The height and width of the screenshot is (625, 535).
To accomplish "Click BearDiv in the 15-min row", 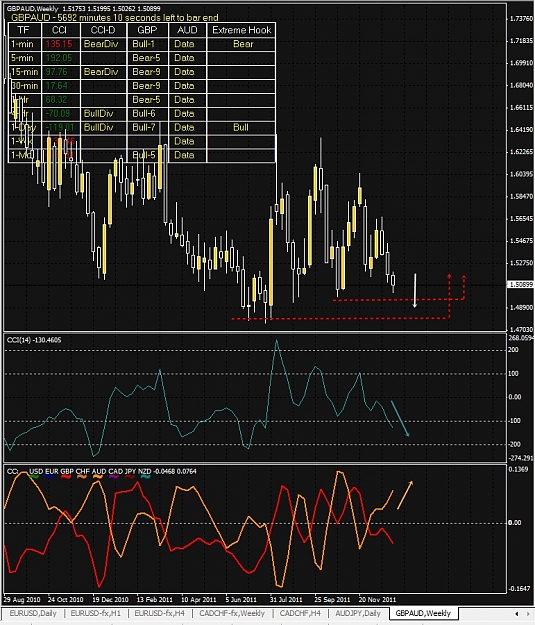I will tap(101, 72).
